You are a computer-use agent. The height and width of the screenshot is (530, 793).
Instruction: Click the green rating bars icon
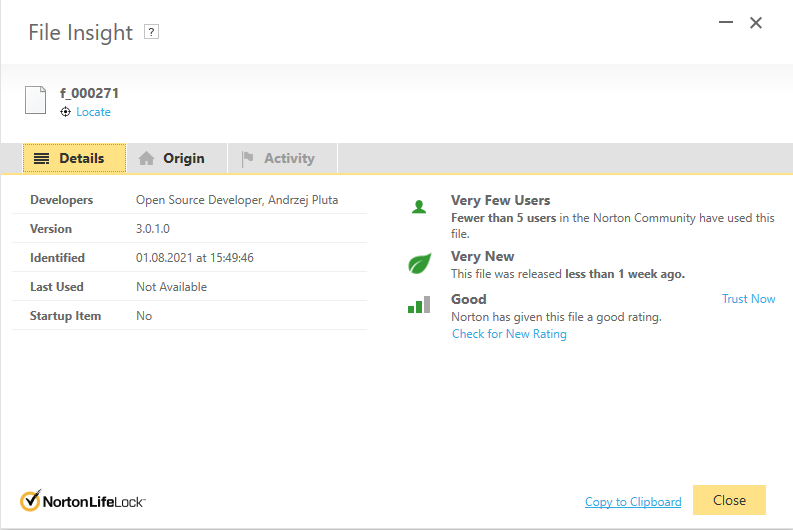tap(419, 305)
